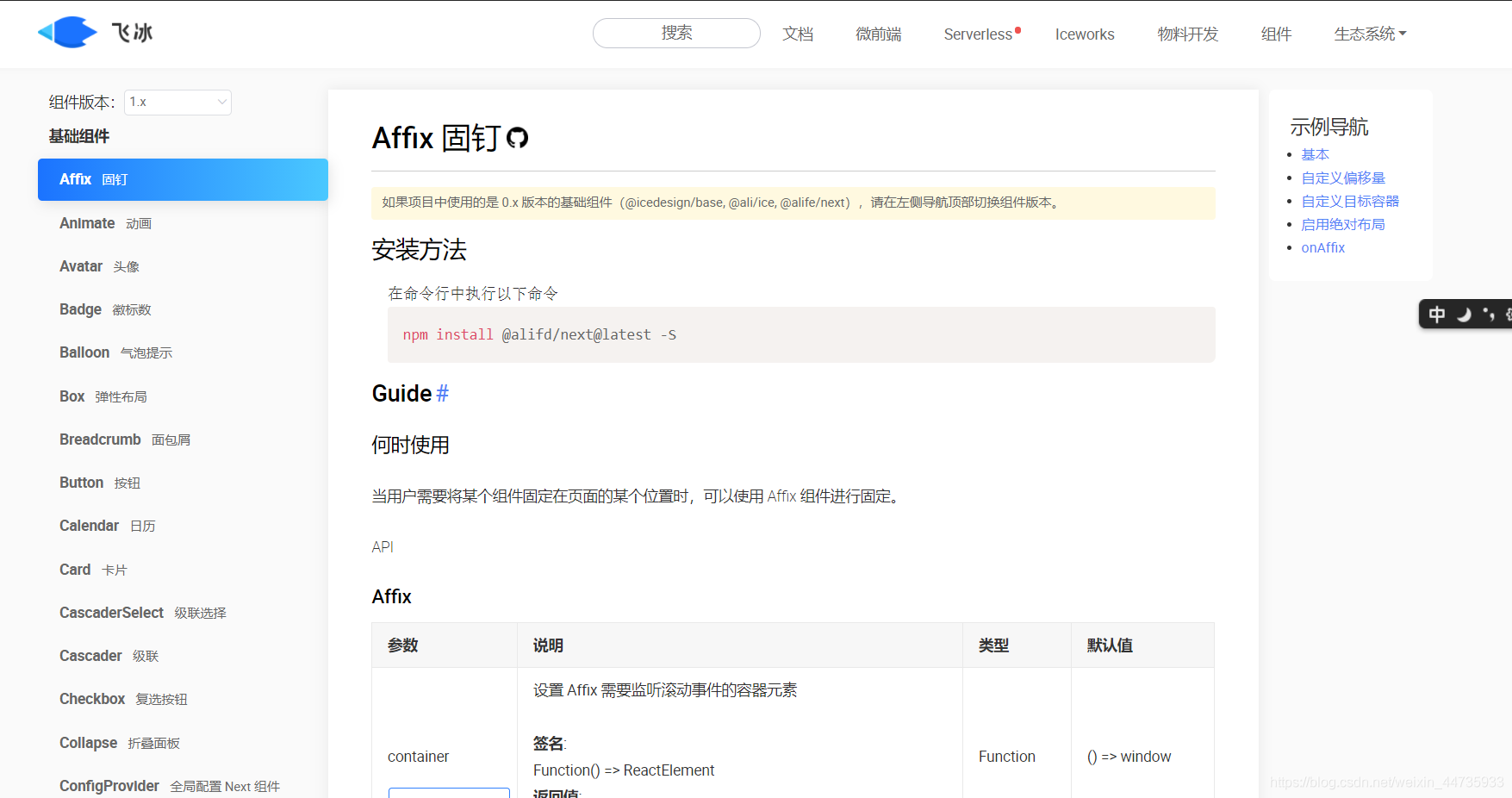Image resolution: width=1512 pixels, height=798 pixels.
Task: Select Collapse 折叠面板 component
Action: [x=120, y=743]
